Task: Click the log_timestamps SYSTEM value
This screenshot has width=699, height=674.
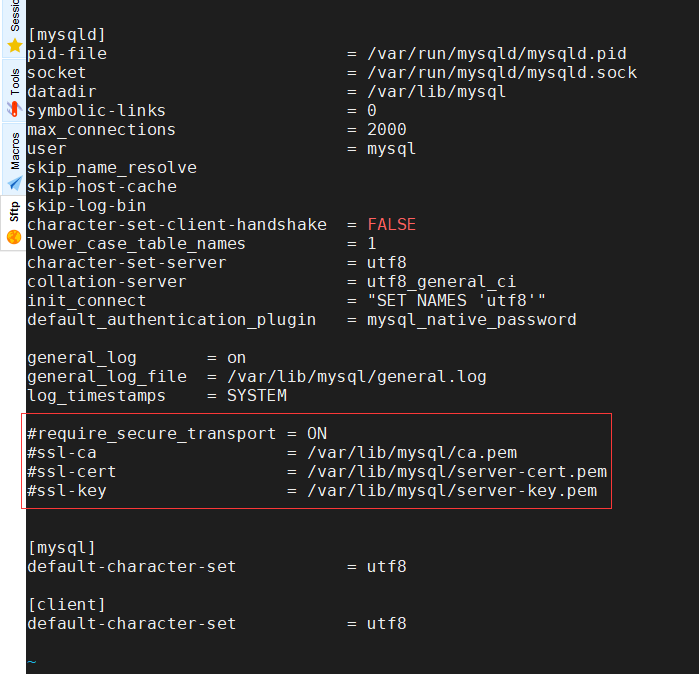Action: click(x=256, y=396)
